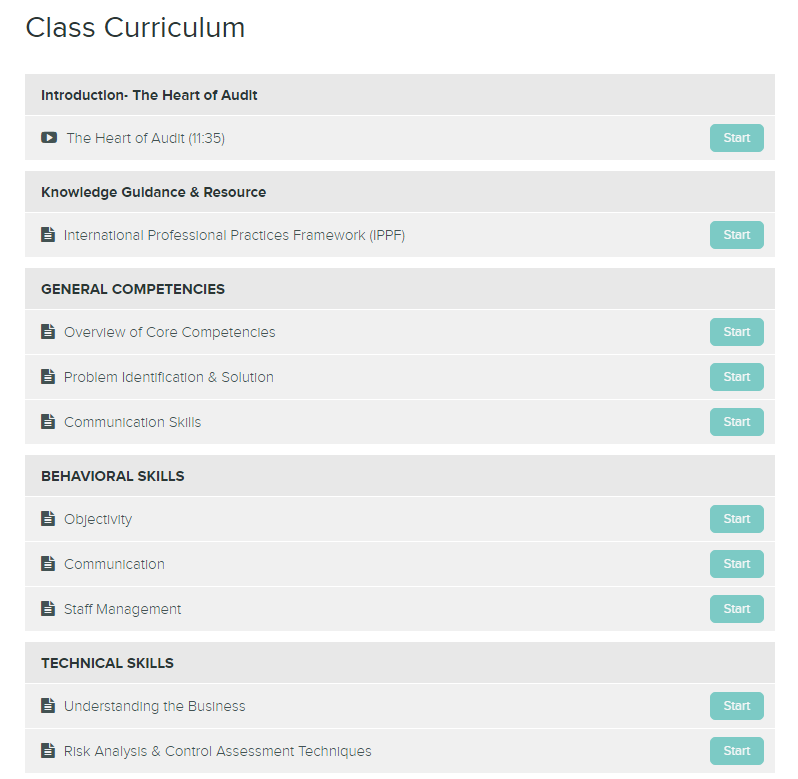This screenshot has width=798, height=779.
Task: Click document icon for Risk Analysis & Control
Action: pyautogui.click(x=48, y=751)
